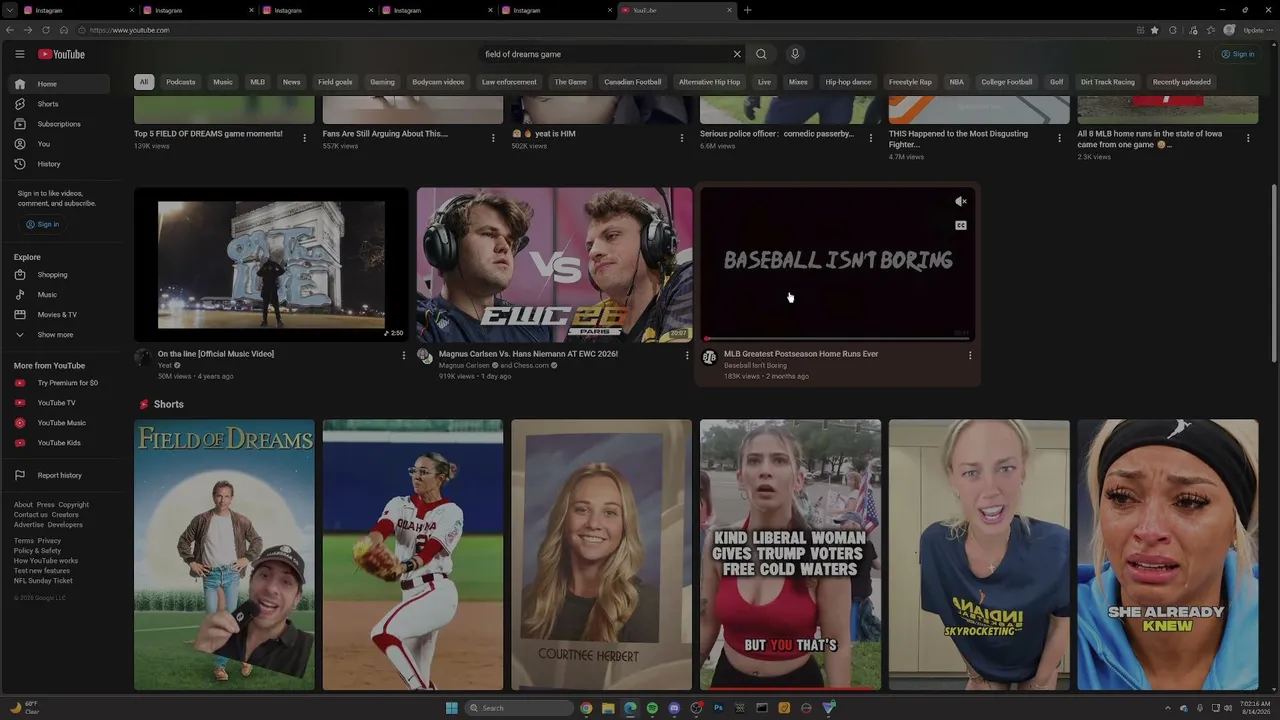Open Report history in the sidebar

point(59,475)
